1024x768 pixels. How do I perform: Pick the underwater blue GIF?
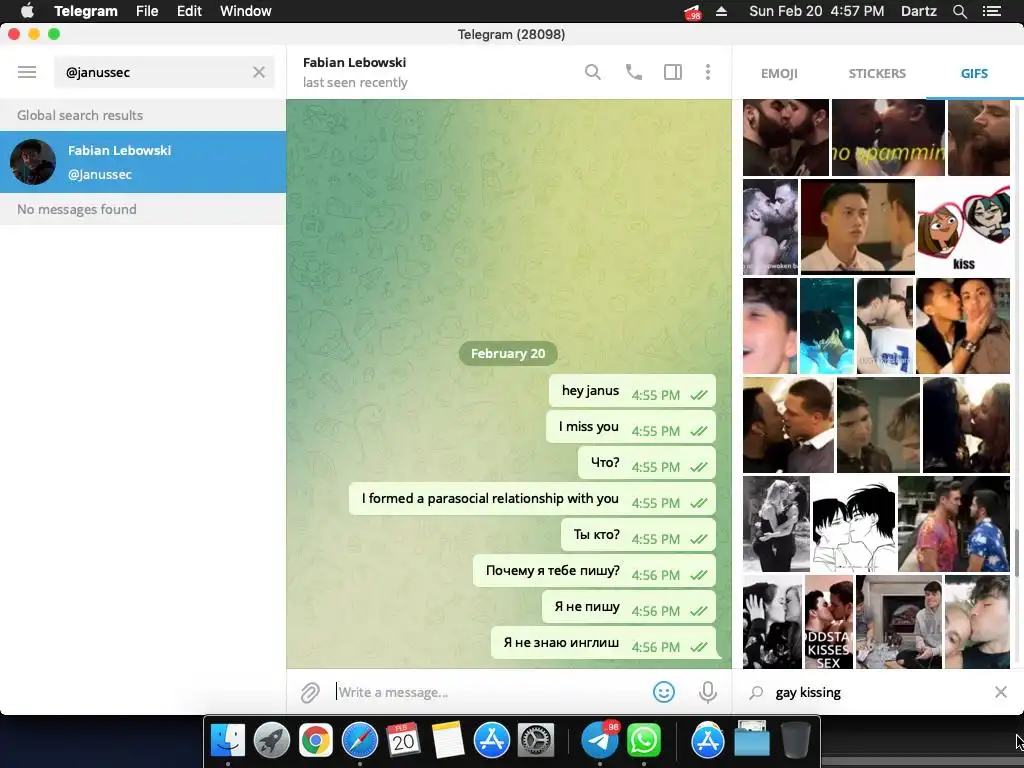pos(826,326)
